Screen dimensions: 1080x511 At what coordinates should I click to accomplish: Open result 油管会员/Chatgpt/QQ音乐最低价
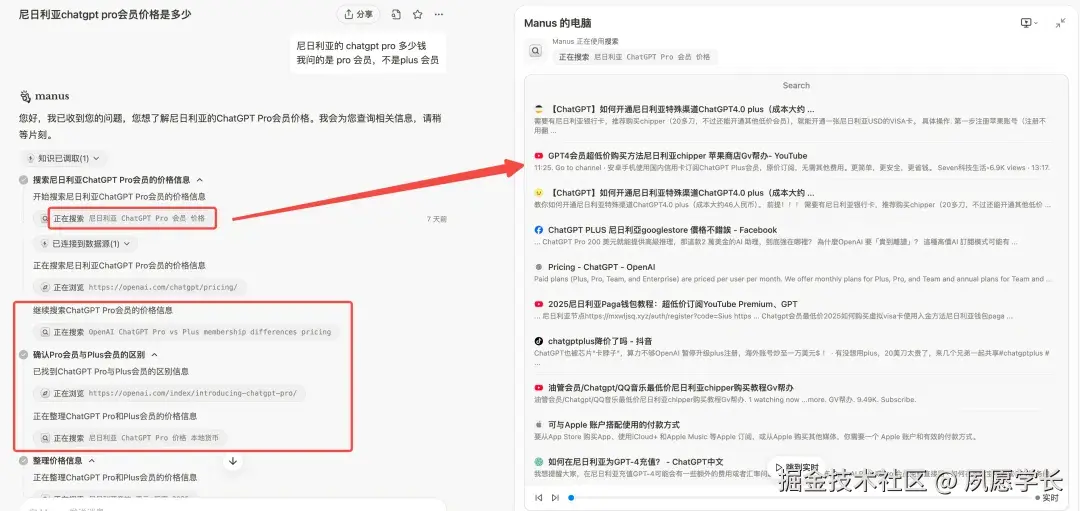671,388
